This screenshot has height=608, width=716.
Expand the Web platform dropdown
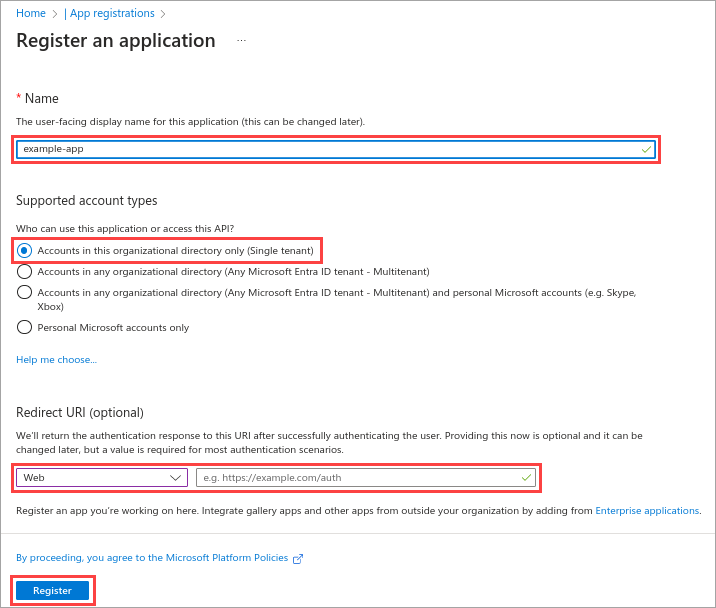pyautogui.click(x=102, y=478)
